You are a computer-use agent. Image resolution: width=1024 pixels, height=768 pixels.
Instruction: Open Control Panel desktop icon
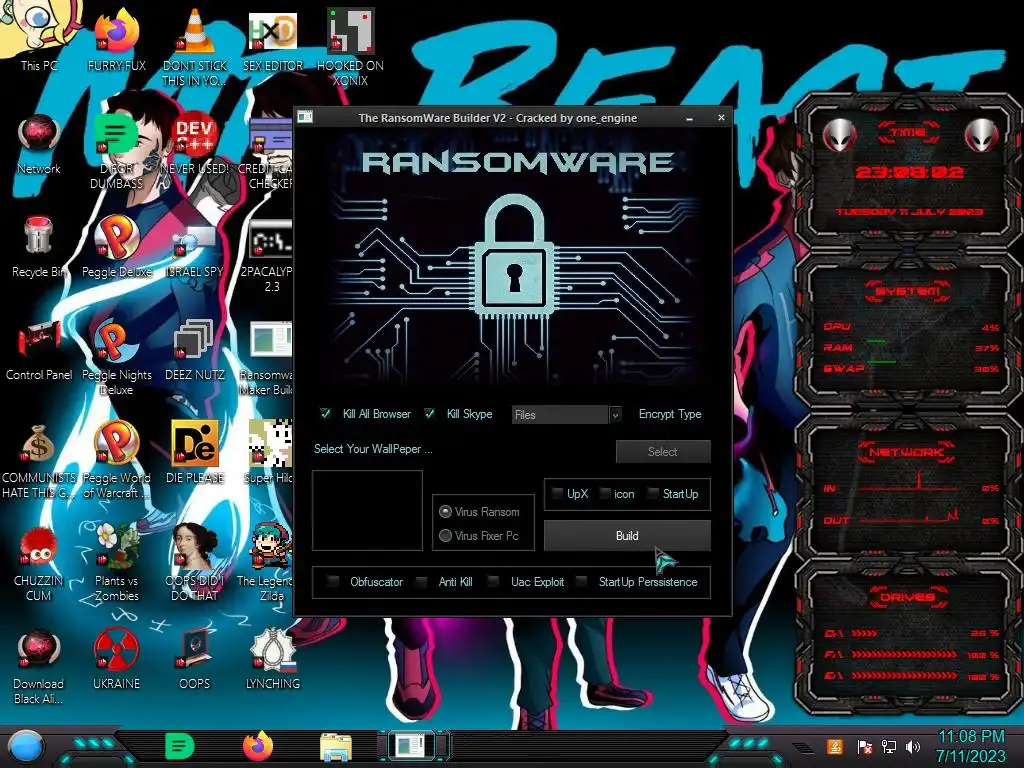pyautogui.click(x=39, y=349)
